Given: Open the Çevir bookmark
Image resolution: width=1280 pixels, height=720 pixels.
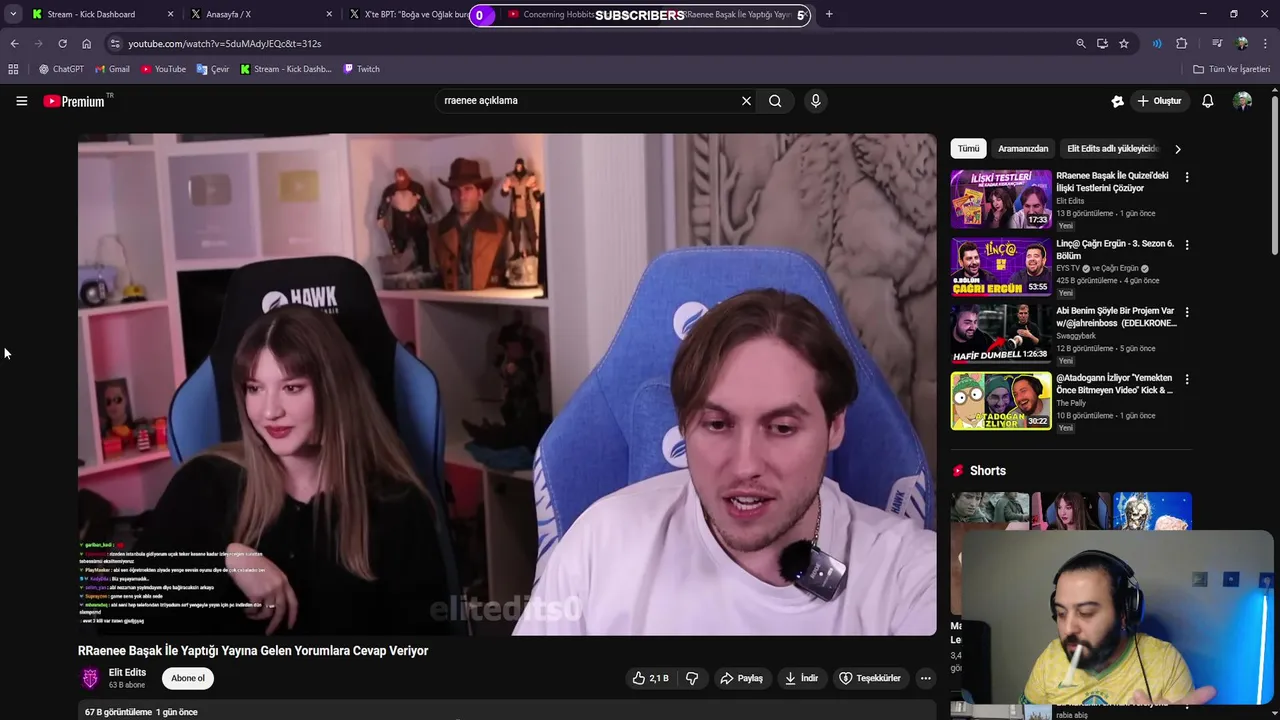Looking at the screenshot, I should pos(213,69).
